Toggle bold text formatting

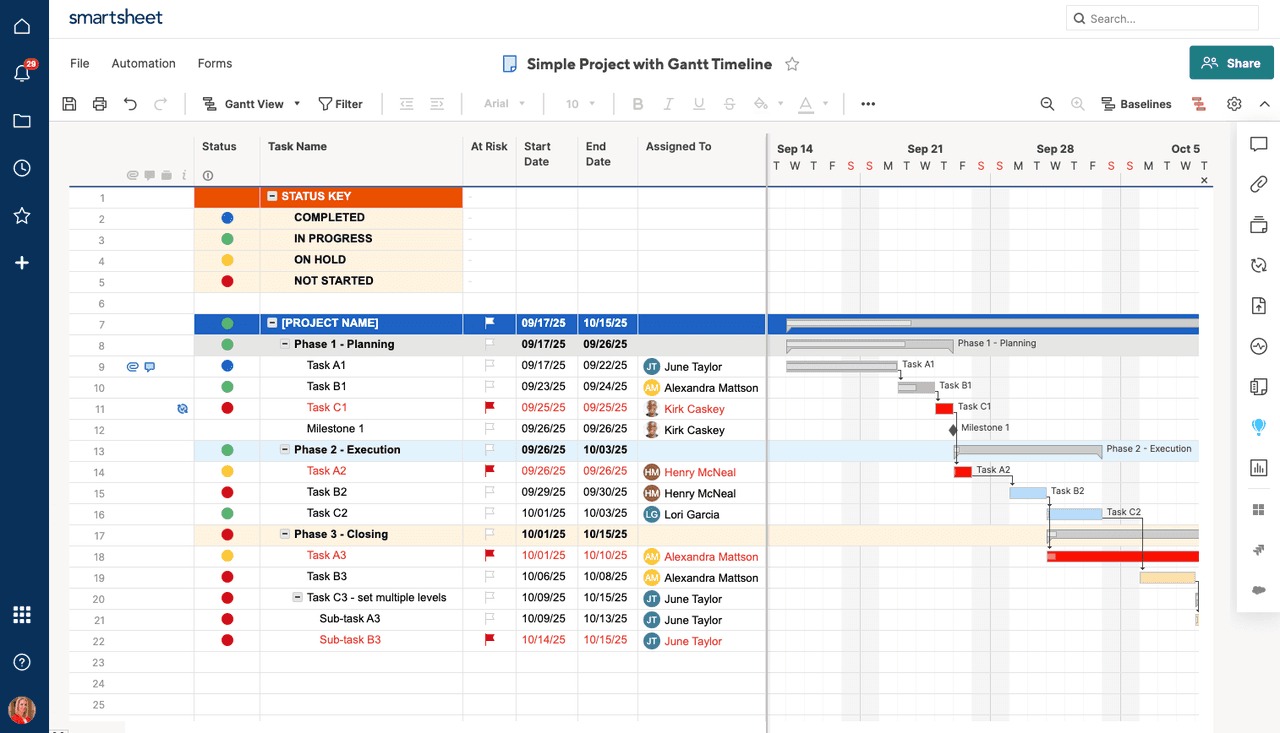click(637, 103)
